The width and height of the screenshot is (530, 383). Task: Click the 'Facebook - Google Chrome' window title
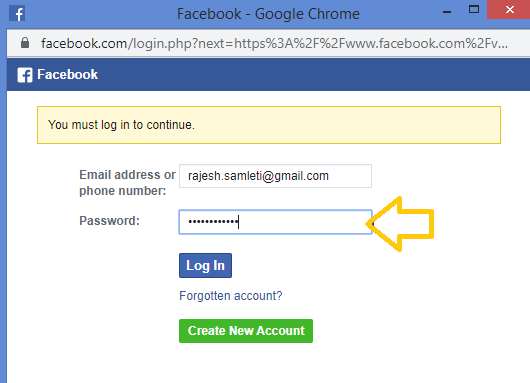coord(268,14)
